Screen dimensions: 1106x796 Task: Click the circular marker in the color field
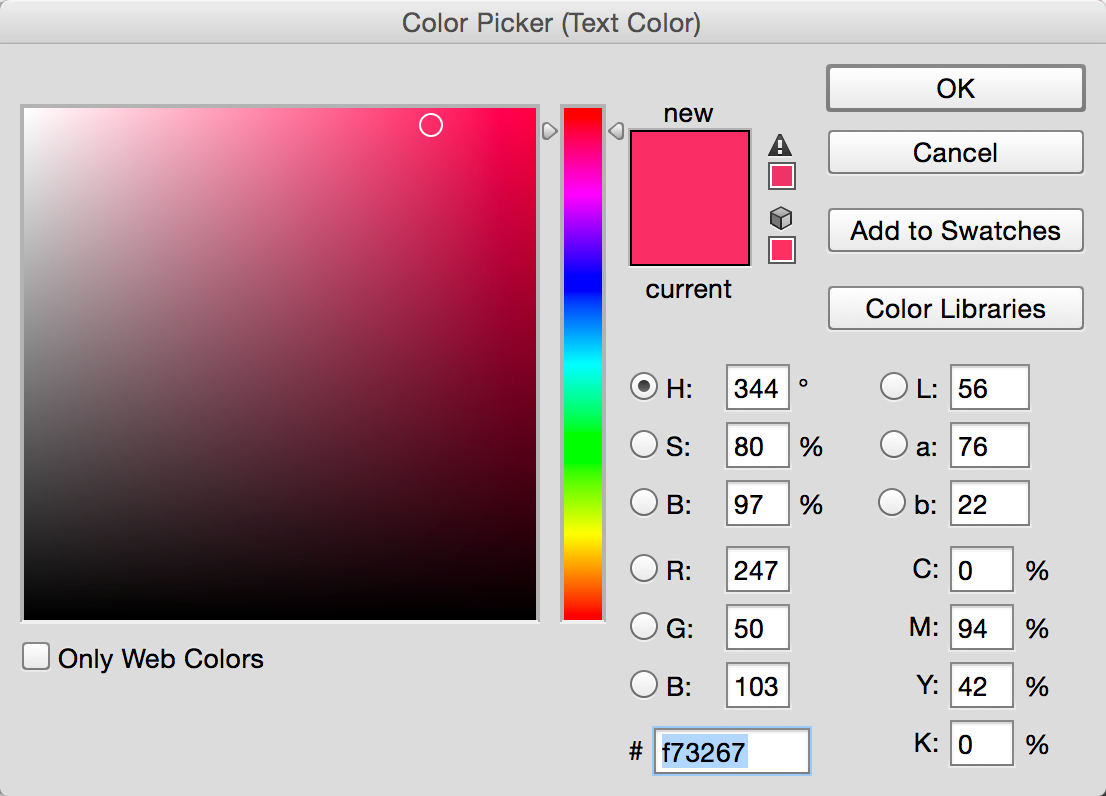click(x=431, y=125)
